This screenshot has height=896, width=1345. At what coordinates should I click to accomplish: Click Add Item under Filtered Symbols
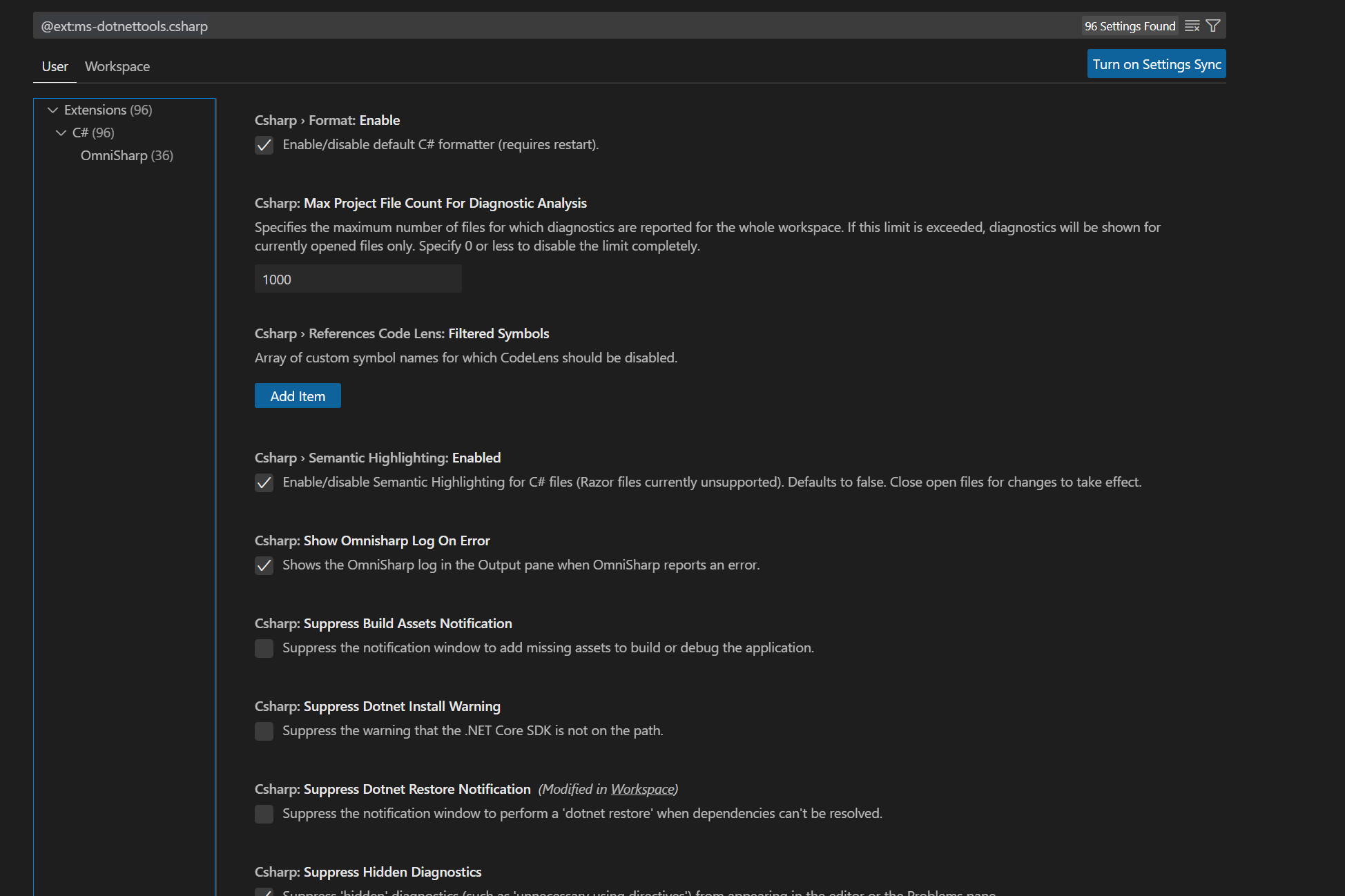297,396
